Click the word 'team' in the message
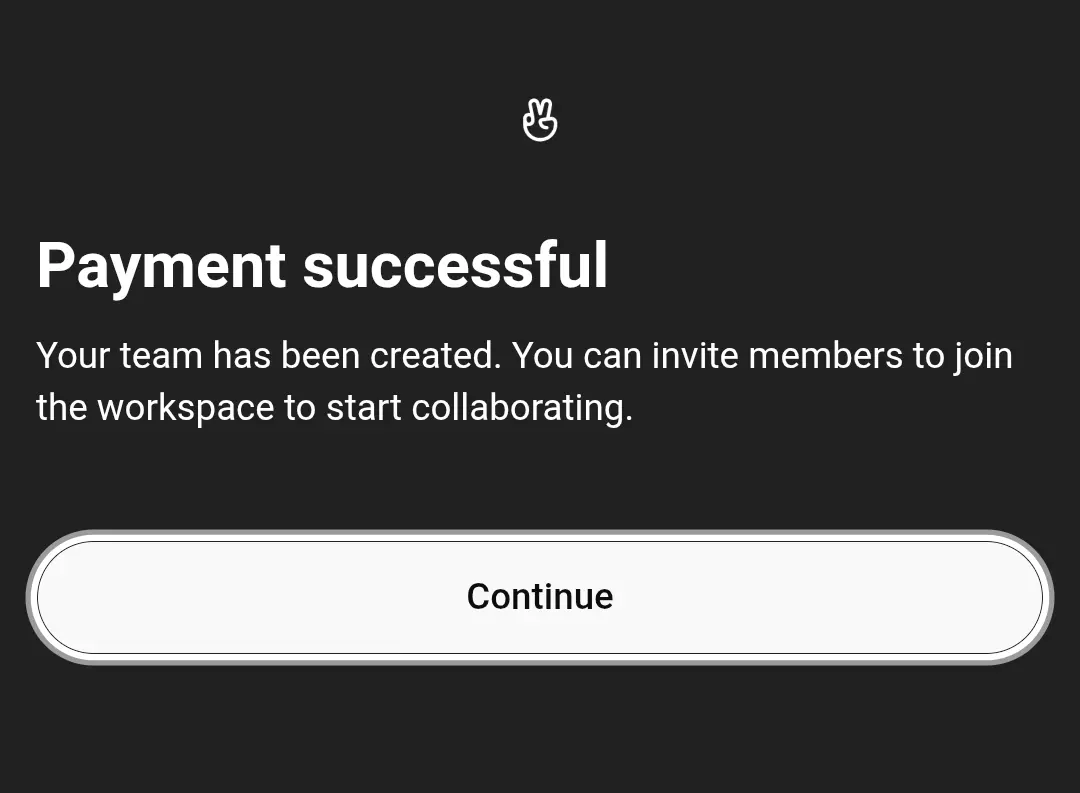Image resolution: width=1080 pixels, height=793 pixels. point(161,356)
